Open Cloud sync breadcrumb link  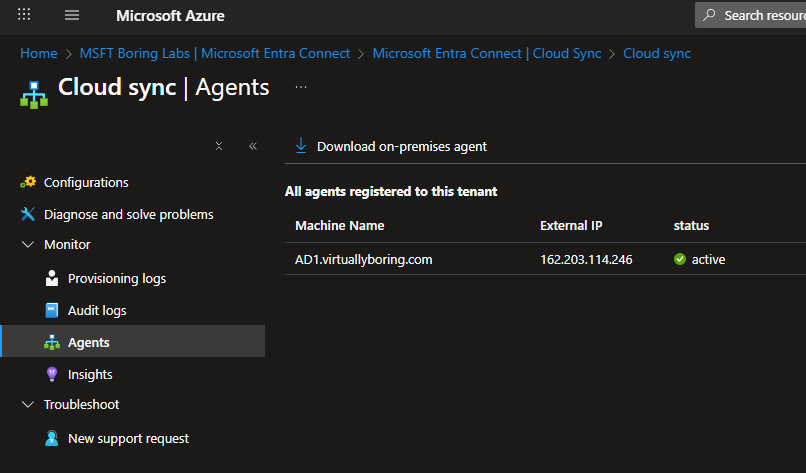657,53
